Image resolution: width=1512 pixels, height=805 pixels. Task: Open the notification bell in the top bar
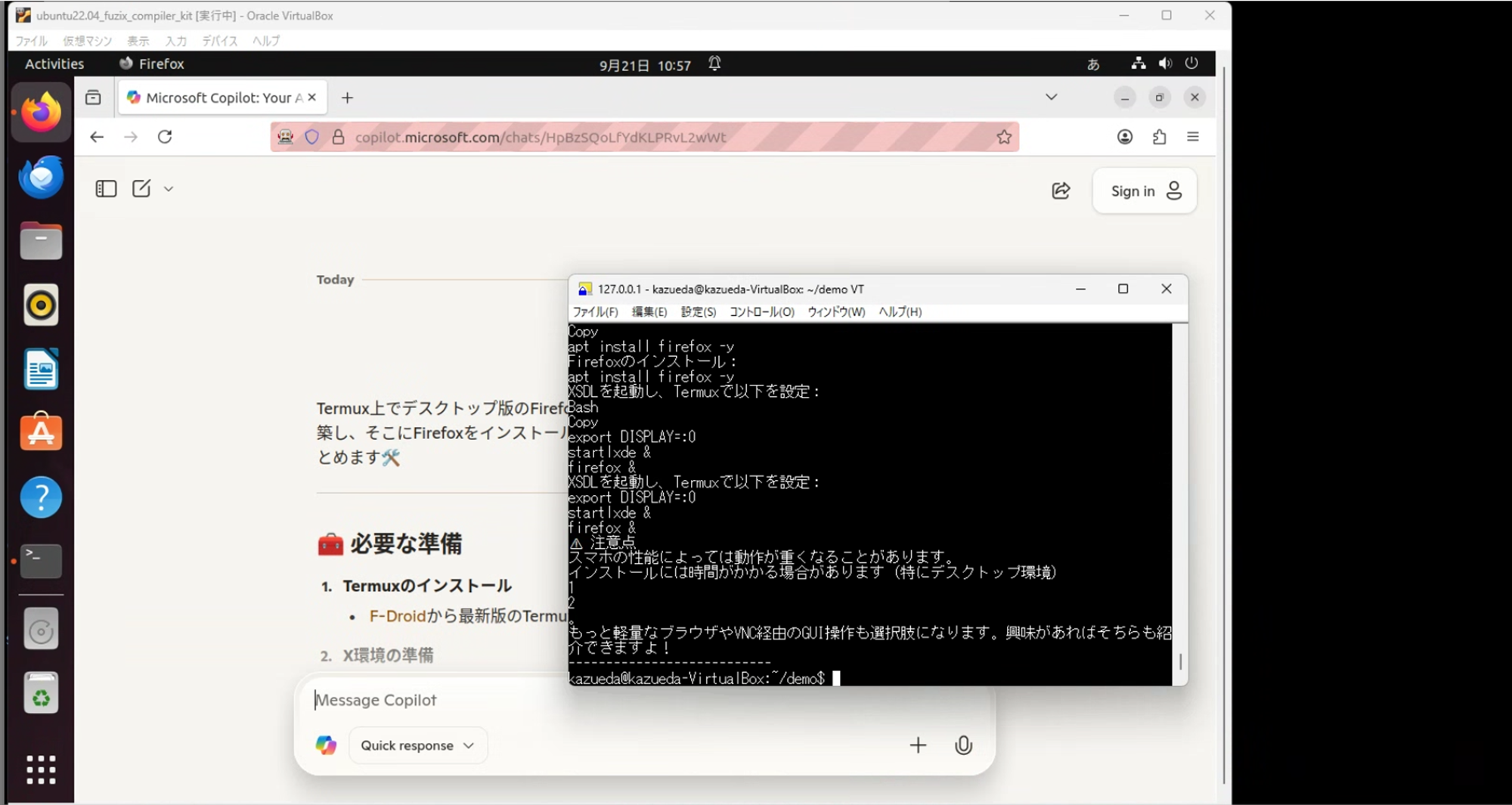(x=714, y=64)
